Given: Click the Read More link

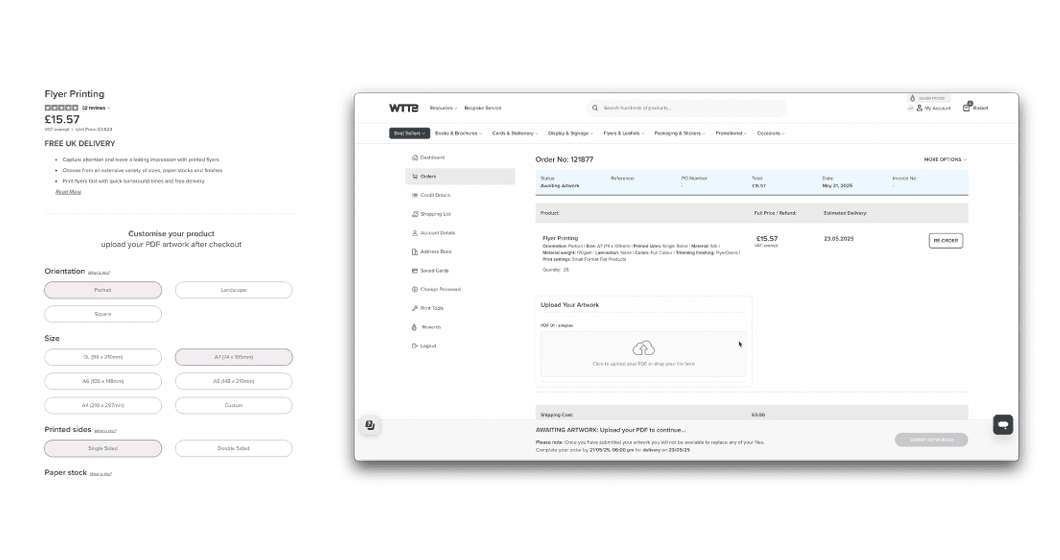Looking at the screenshot, I should coord(68,192).
